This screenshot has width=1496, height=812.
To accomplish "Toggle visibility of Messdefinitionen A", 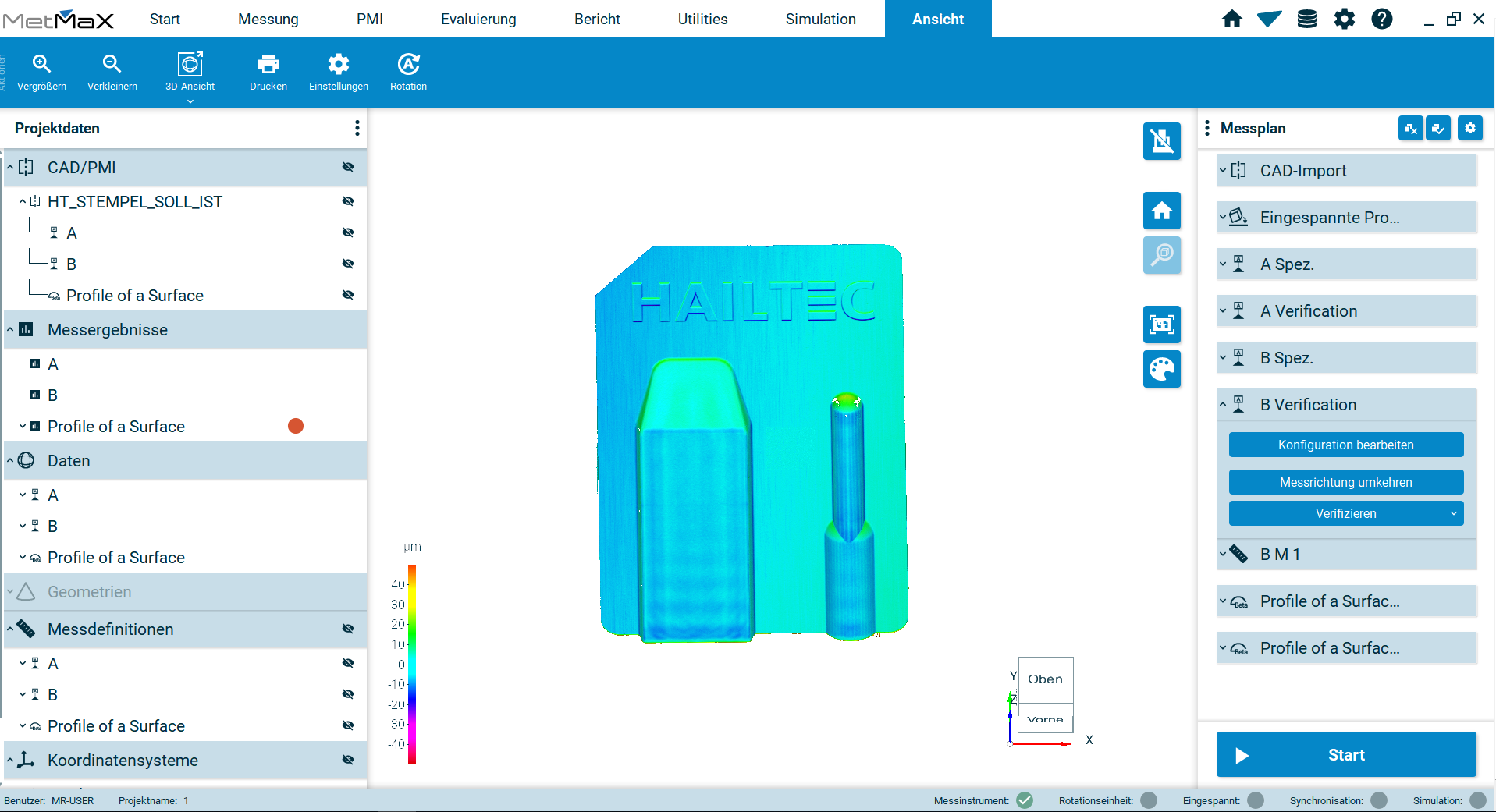I will pyautogui.click(x=348, y=663).
